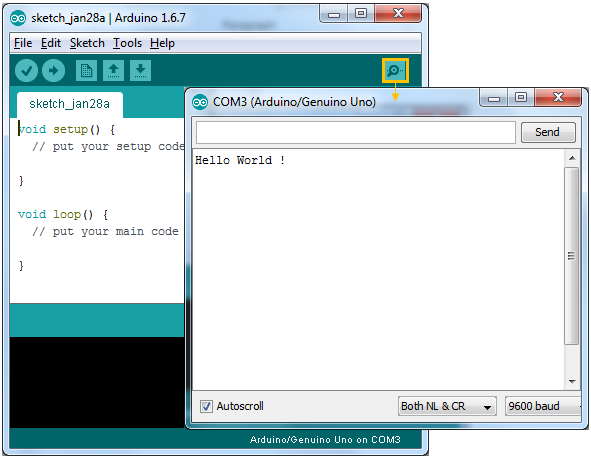Click the Open sketch up-arrow icon
The width and height of the screenshot is (591, 459).
tap(113, 70)
